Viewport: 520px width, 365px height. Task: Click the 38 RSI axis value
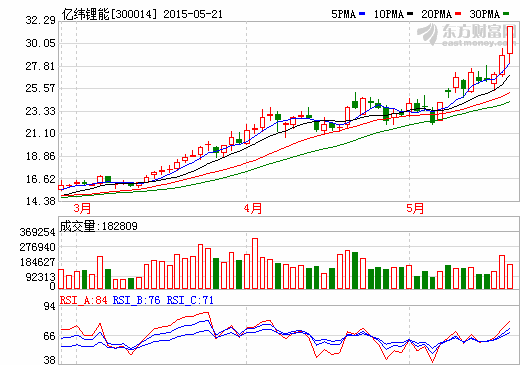pos(50,360)
